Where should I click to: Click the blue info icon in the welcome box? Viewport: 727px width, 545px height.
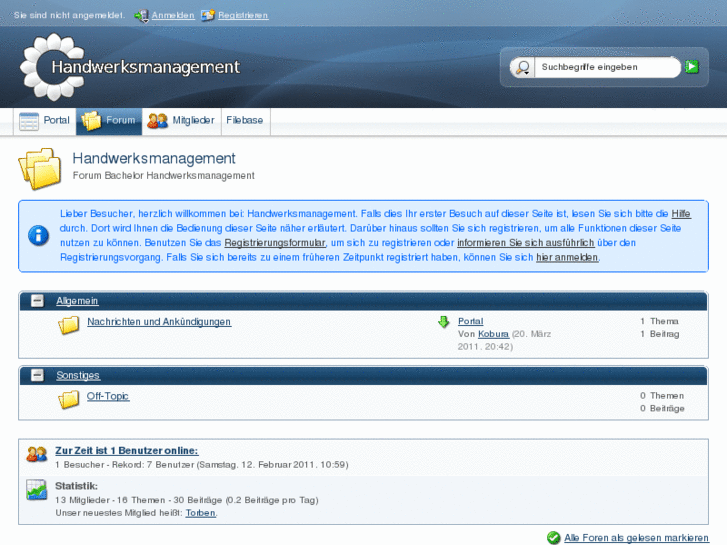pyautogui.click(x=38, y=235)
